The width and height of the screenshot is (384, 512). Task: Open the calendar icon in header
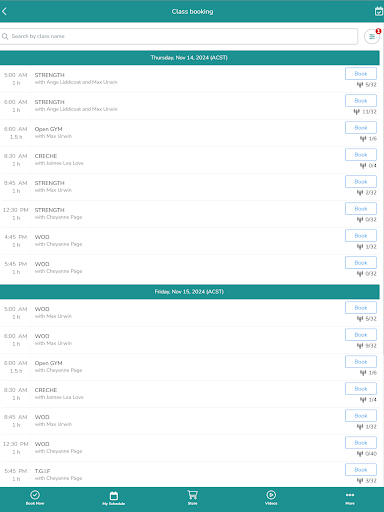[x=379, y=11]
